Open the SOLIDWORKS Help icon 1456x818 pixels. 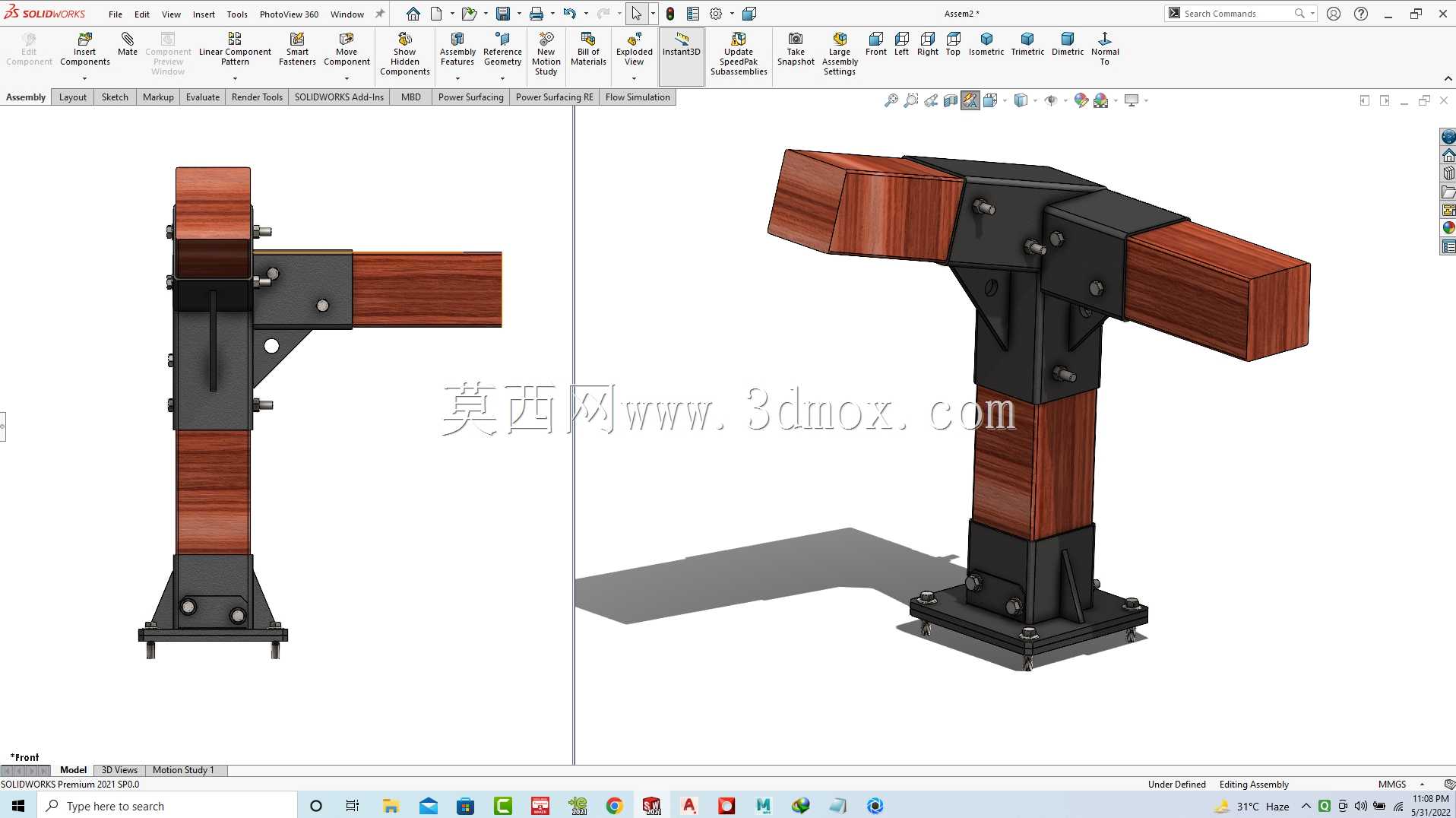coord(1361,14)
